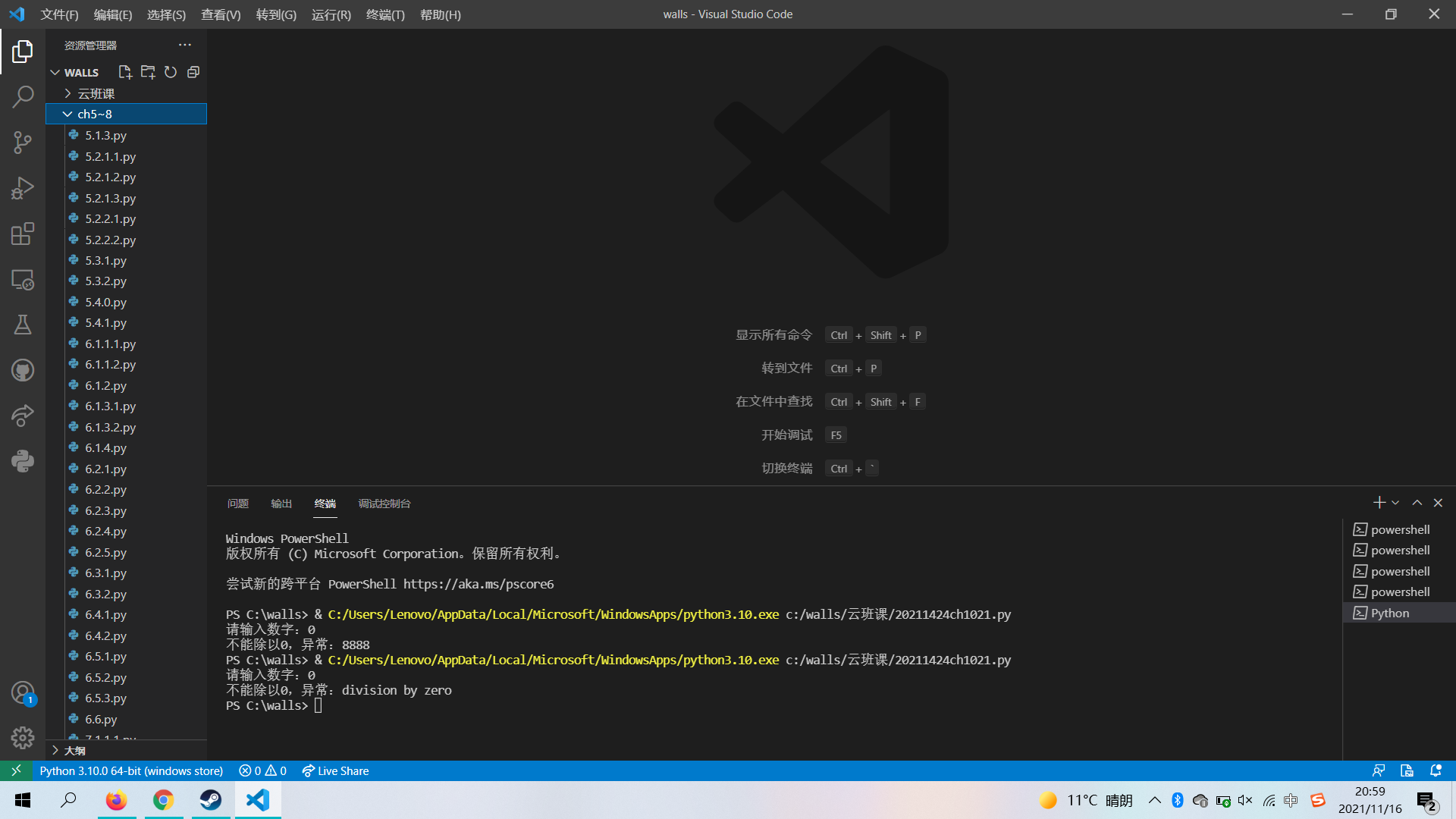Open the new terminal dropdown arrow
Viewport: 1456px width, 819px height.
(1395, 503)
